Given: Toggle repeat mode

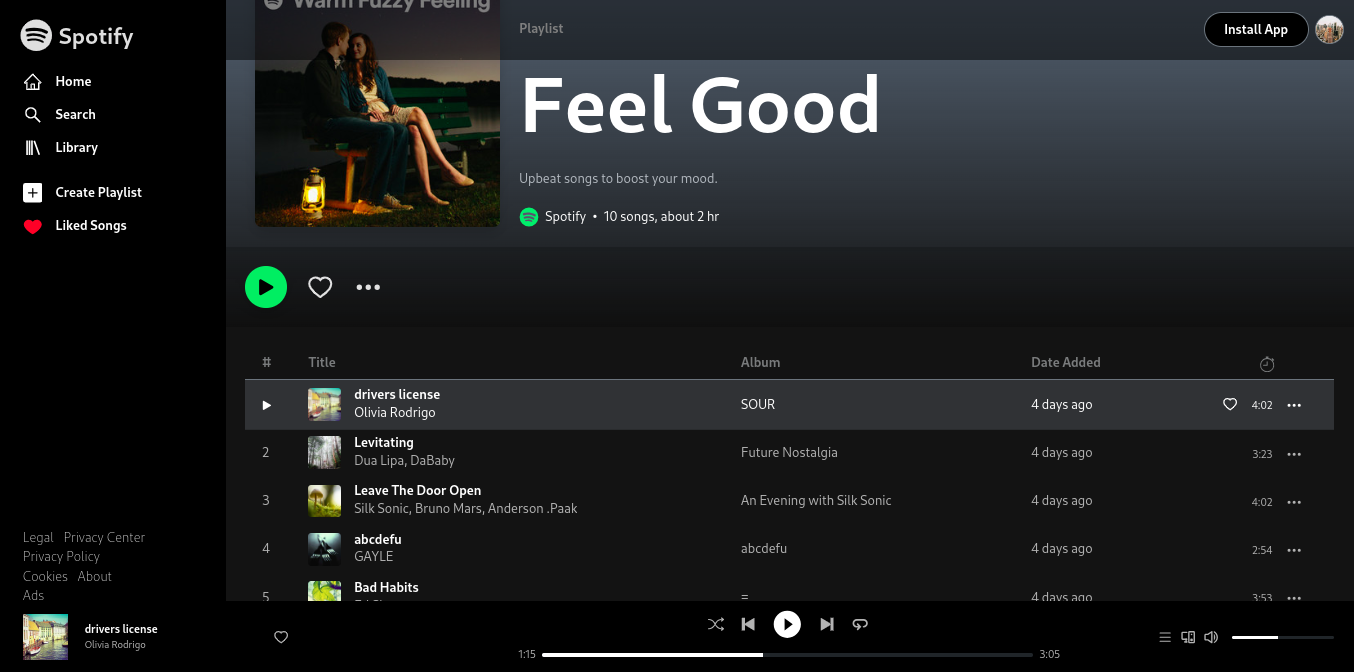Looking at the screenshot, I should 860,624.
